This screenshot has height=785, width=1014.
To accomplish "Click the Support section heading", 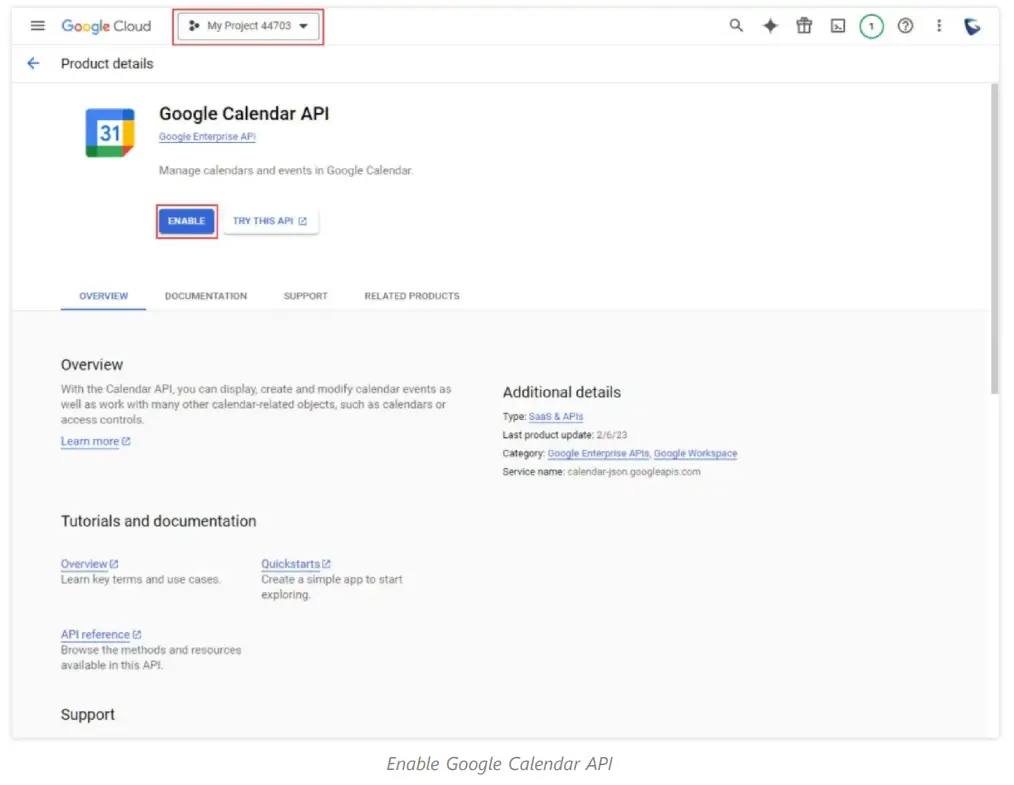I will (87, 715).
